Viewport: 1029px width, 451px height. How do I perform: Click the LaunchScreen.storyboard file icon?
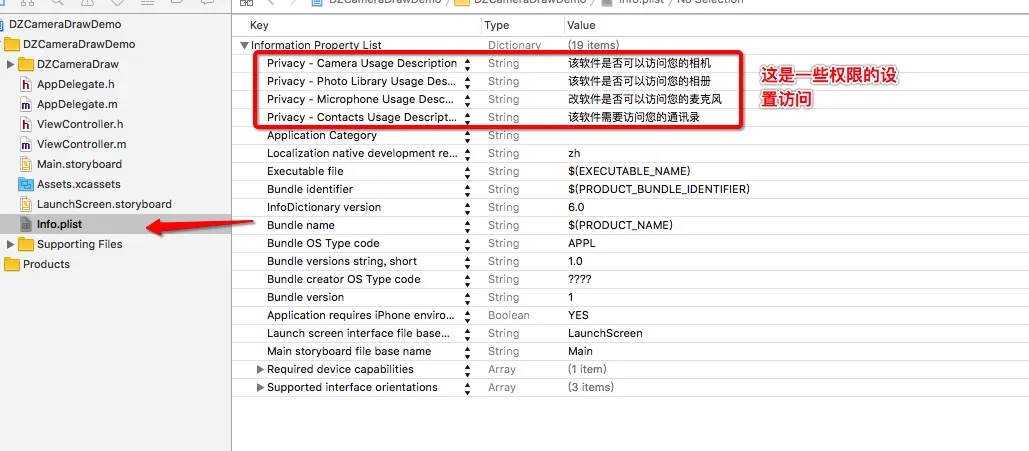26,204
